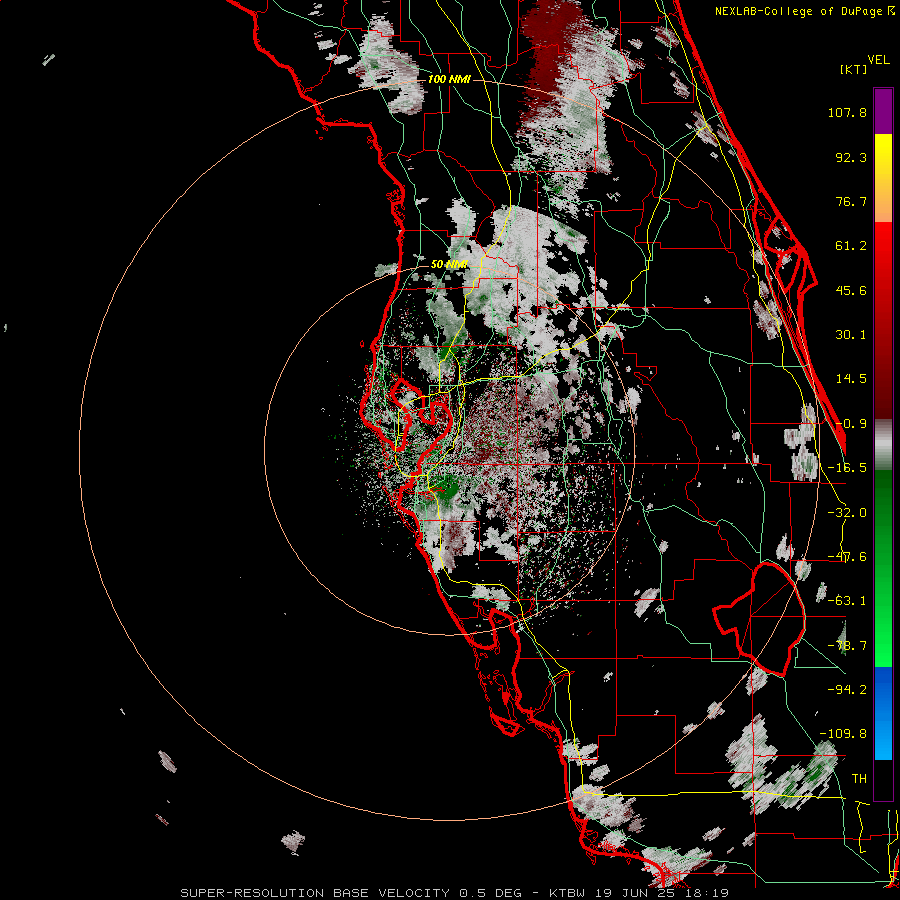Click the [KT] units label
This screenshot has height=900, width=900.
(853, 69)
